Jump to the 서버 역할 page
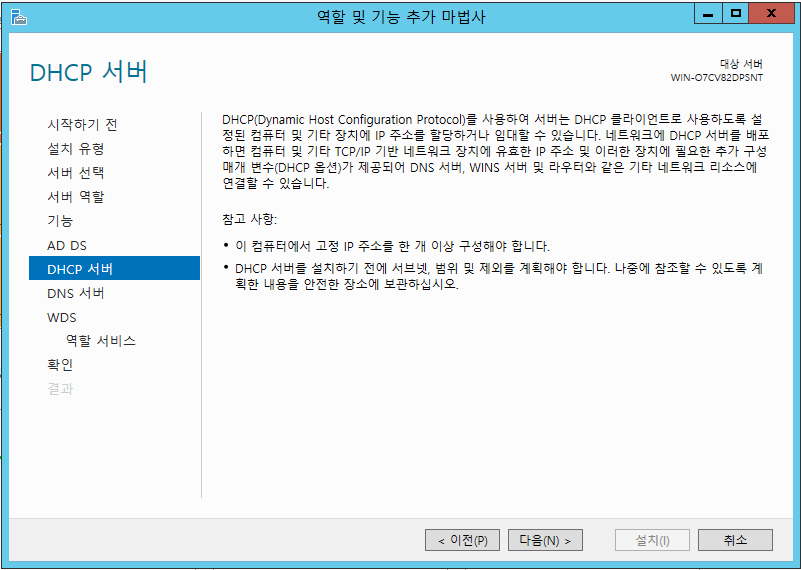The height and width of the screenshot is (570, 801). (x=75, y=197)
